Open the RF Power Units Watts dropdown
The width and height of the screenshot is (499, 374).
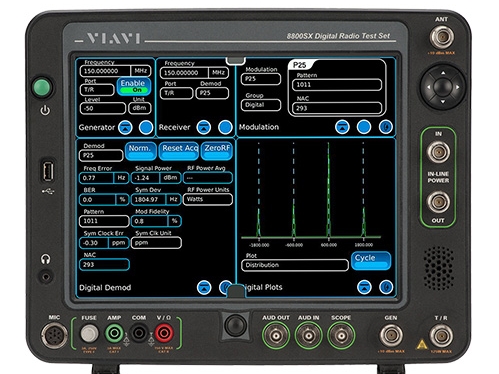(208, 199)
